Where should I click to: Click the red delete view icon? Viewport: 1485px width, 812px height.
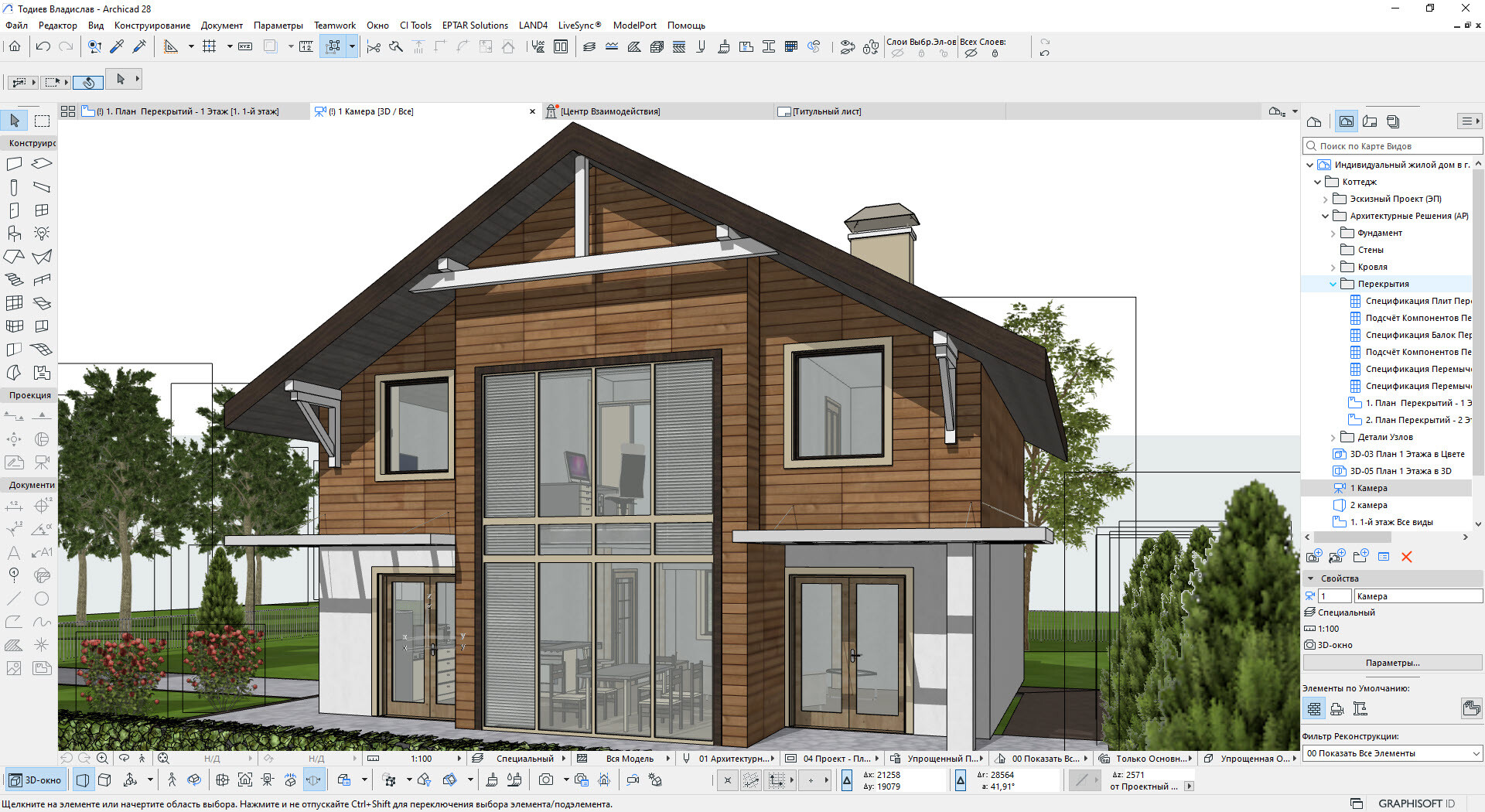1407,557
